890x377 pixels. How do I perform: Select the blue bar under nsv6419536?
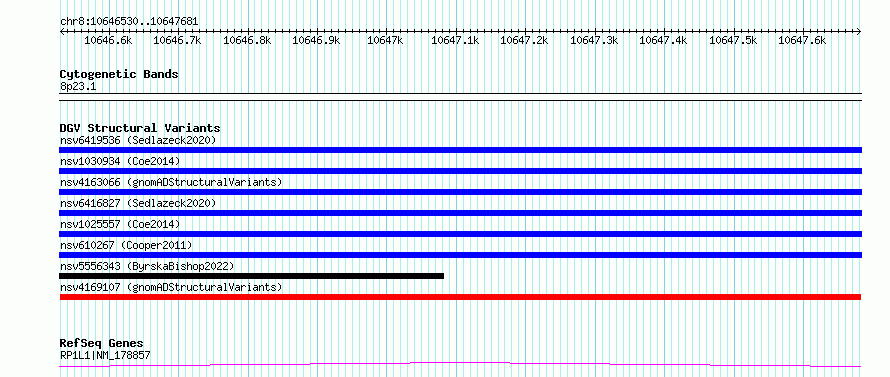461,150
